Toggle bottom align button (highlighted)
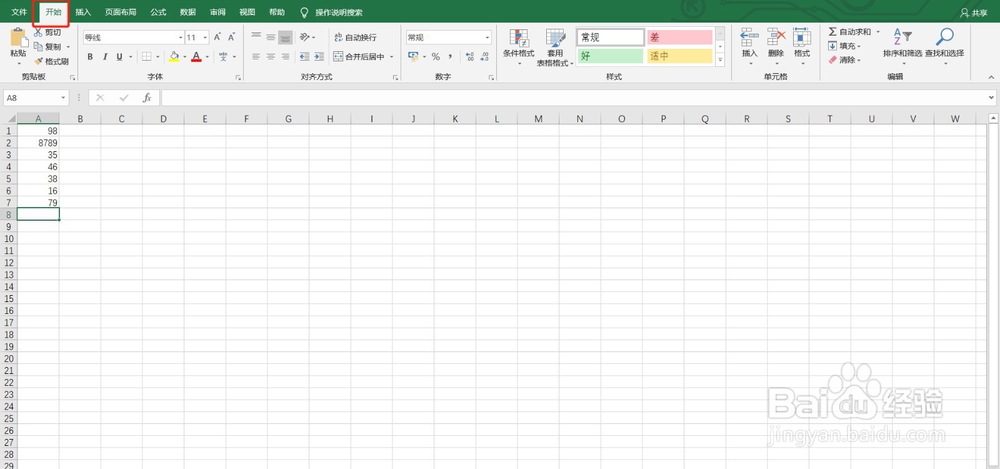 click(x=285, y=37)
